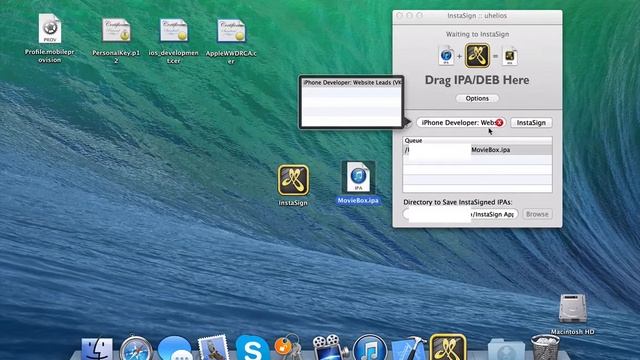Open Xcode in the dock

coord(409,349)
